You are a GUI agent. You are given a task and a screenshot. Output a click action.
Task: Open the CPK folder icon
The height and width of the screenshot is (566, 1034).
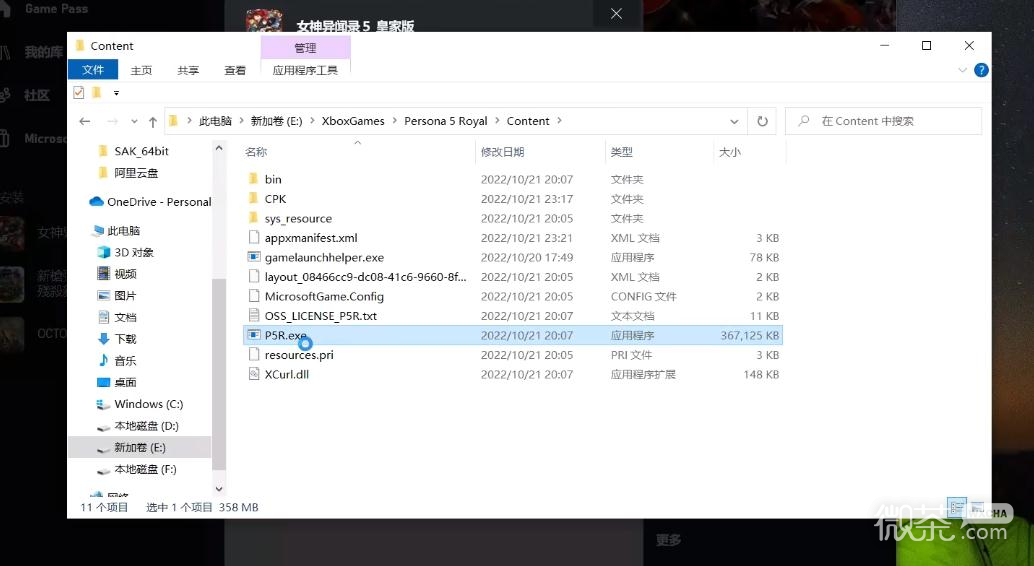pos(253,199)
